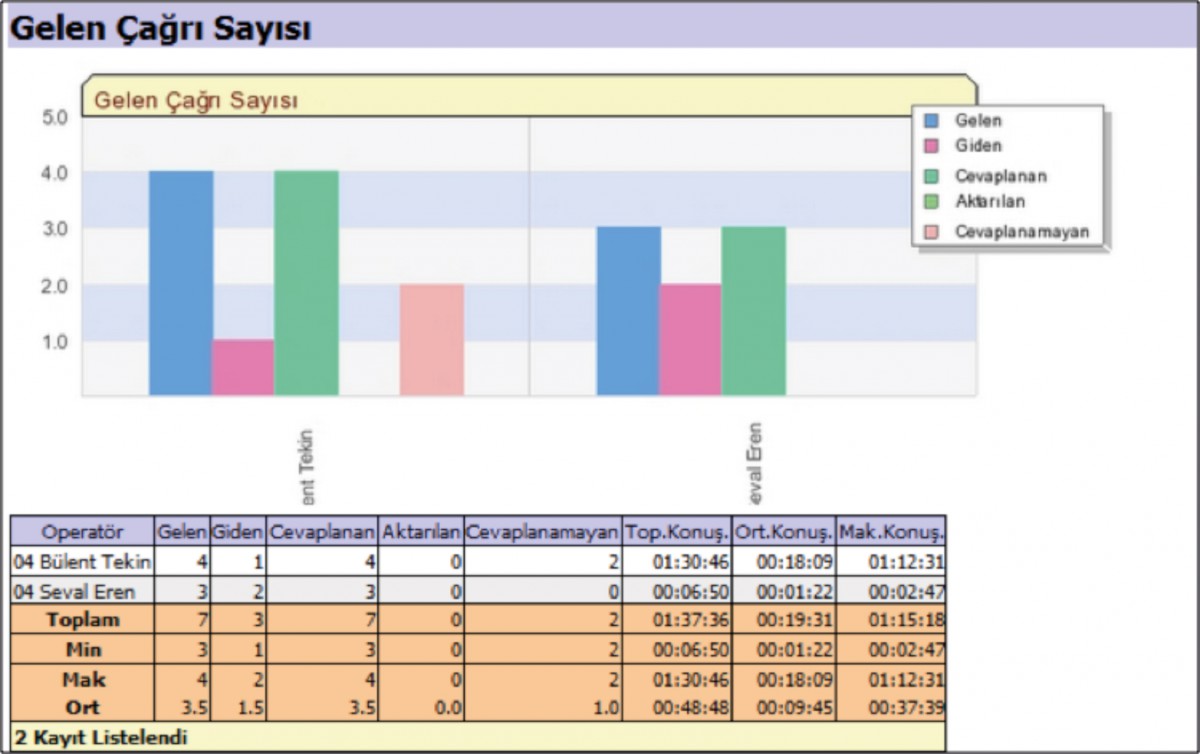Click '01:30:46' in the Bülent Tekin row
Viewport: 1200px width, 754px height.
click(x=677, y=561)
